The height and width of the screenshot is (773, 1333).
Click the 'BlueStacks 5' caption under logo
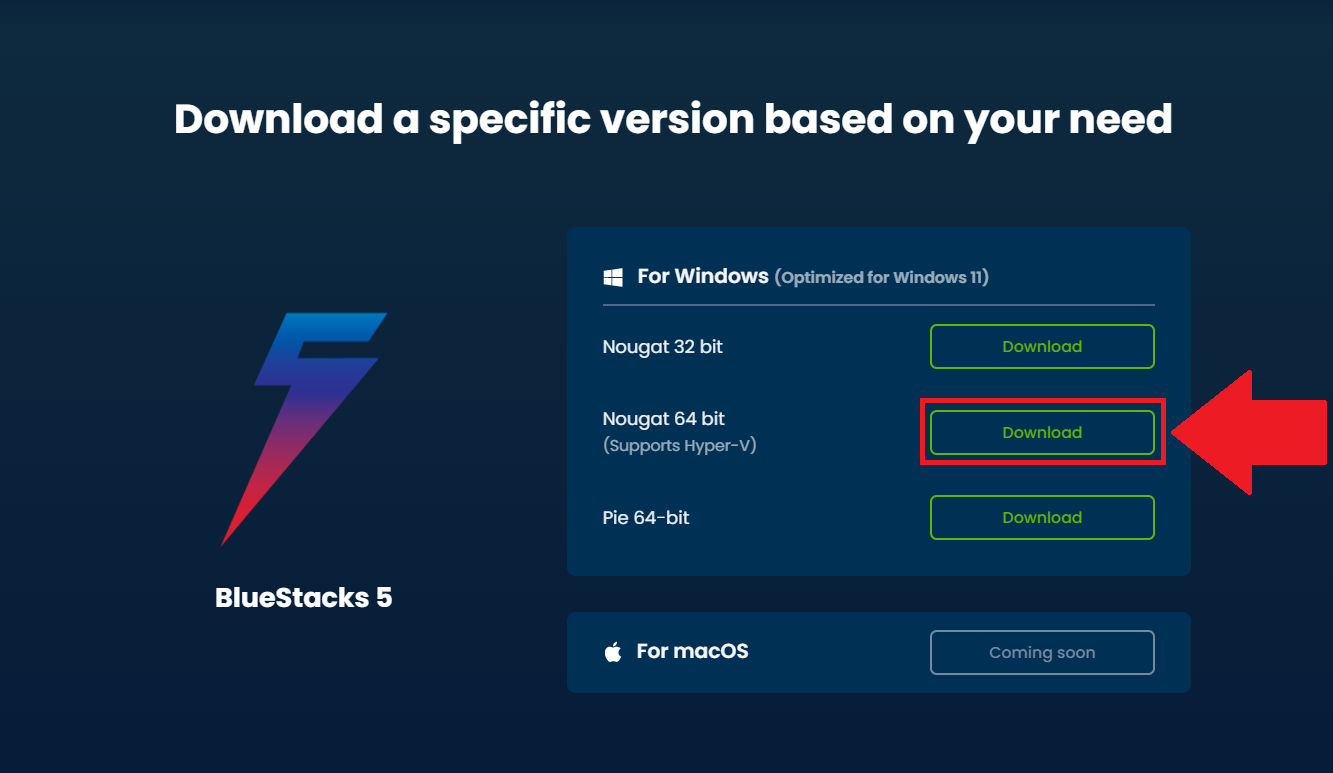coord(304,598)
